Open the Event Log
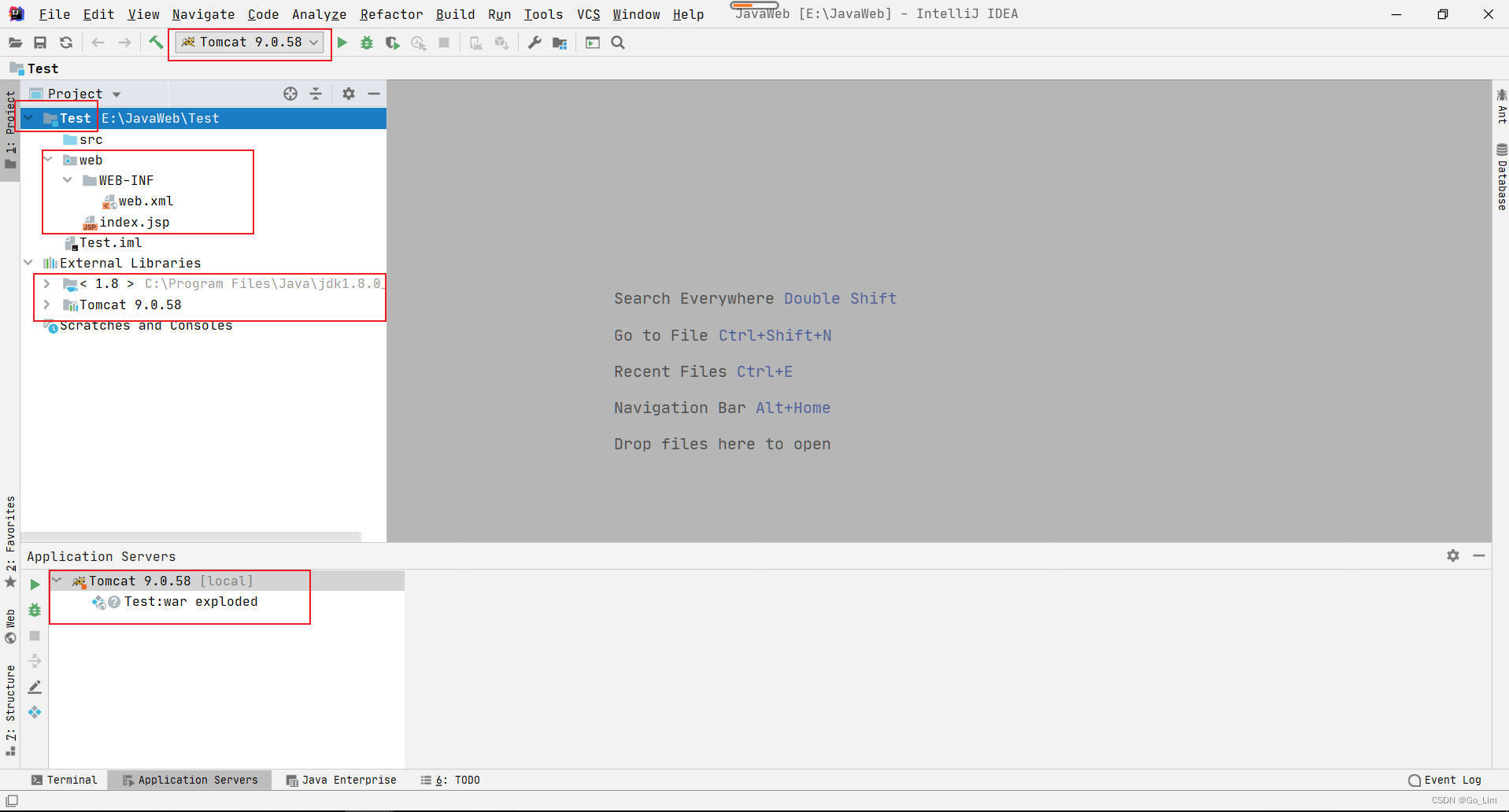1509x812 pixels. coord(1445,780)
